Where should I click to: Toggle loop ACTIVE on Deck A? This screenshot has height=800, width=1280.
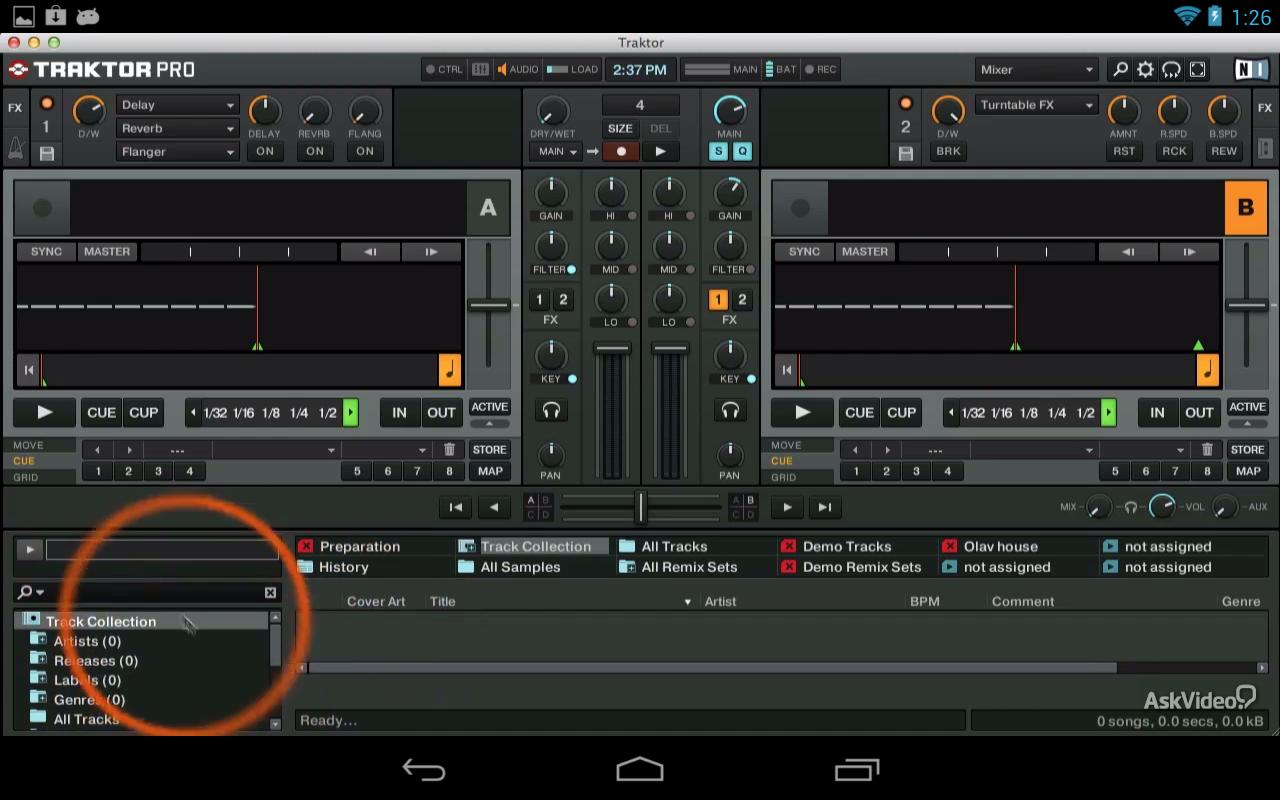[489, 407]
